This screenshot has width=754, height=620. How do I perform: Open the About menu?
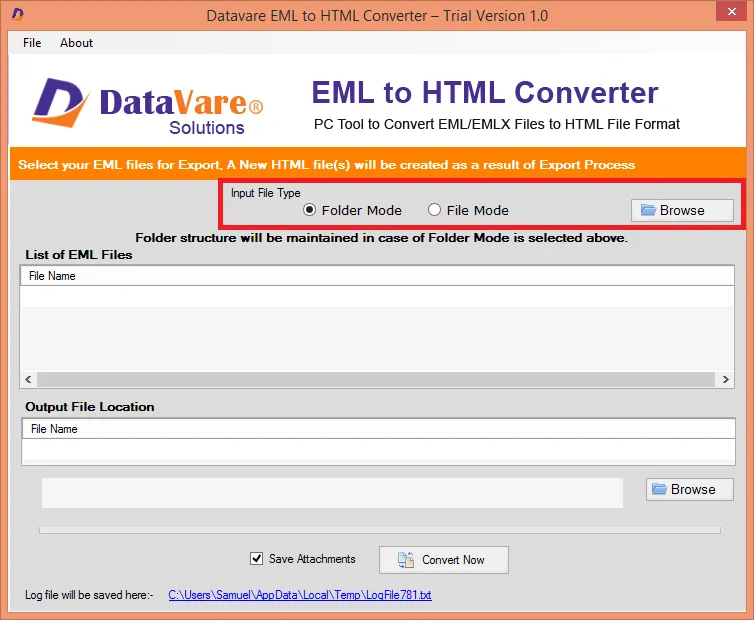pos(76,43)
